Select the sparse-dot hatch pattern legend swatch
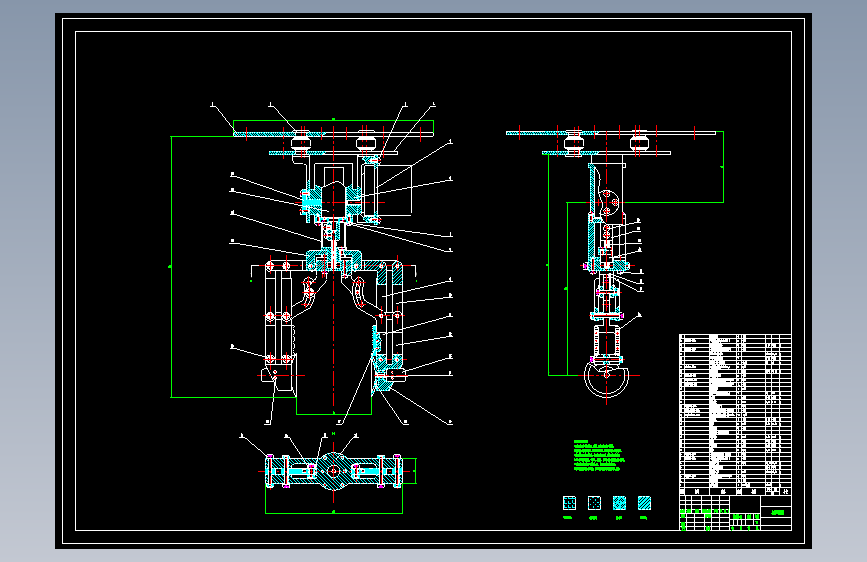 [x=594, y=503]
